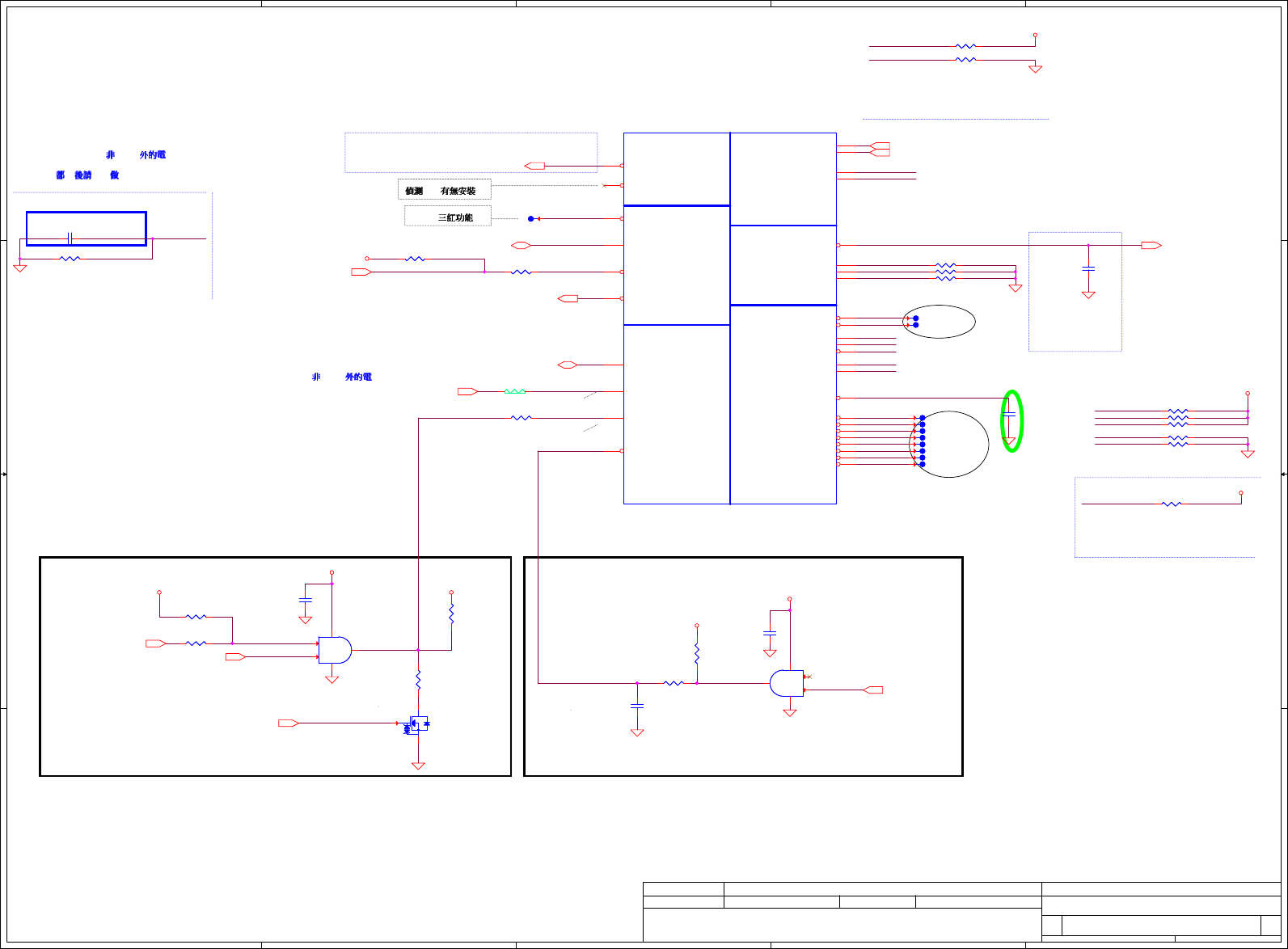Click ground symbol below the MOSFET
Image resolution: width=1288 pixels, height=949 pixels.
point(418,765)
